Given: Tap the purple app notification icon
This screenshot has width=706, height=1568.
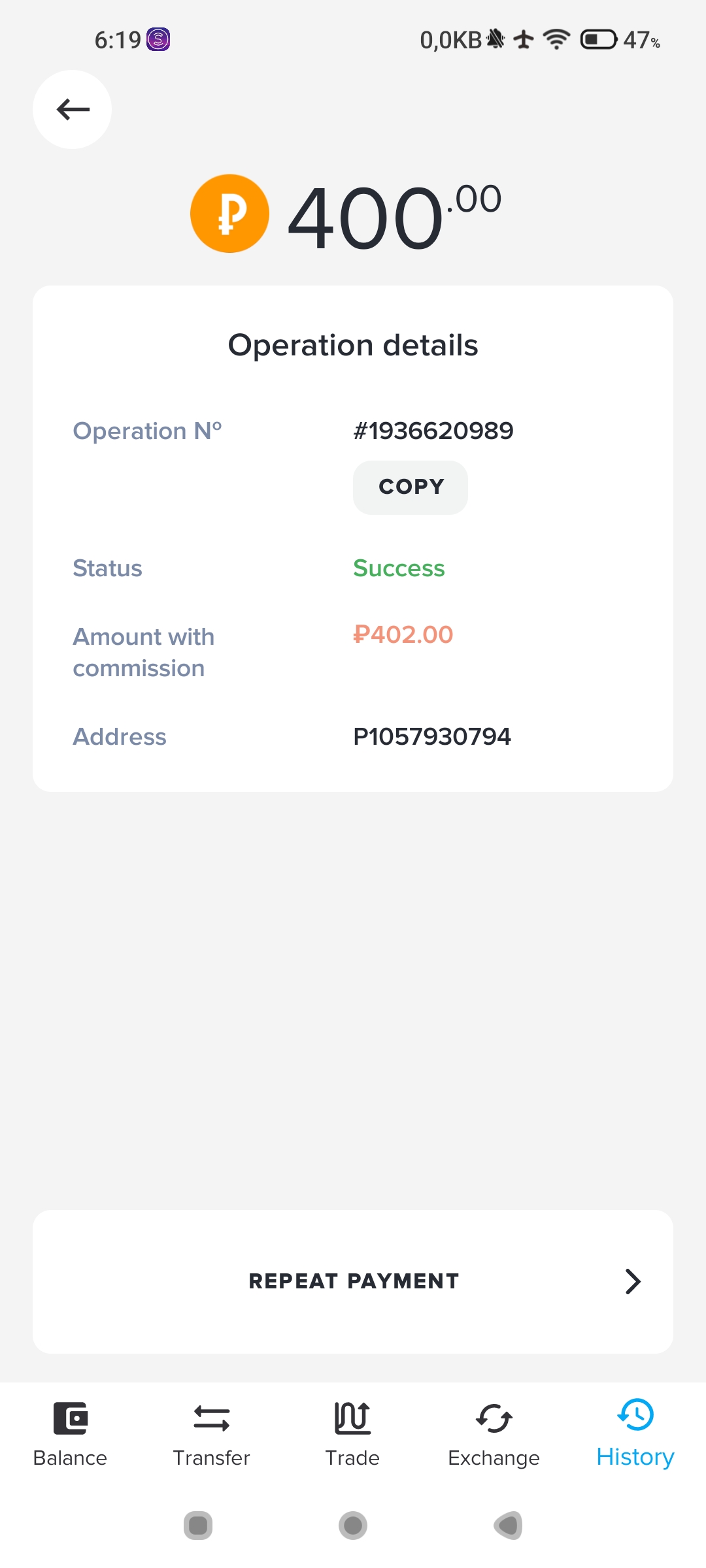Looking at the screenshot, I should click(158, 40).
